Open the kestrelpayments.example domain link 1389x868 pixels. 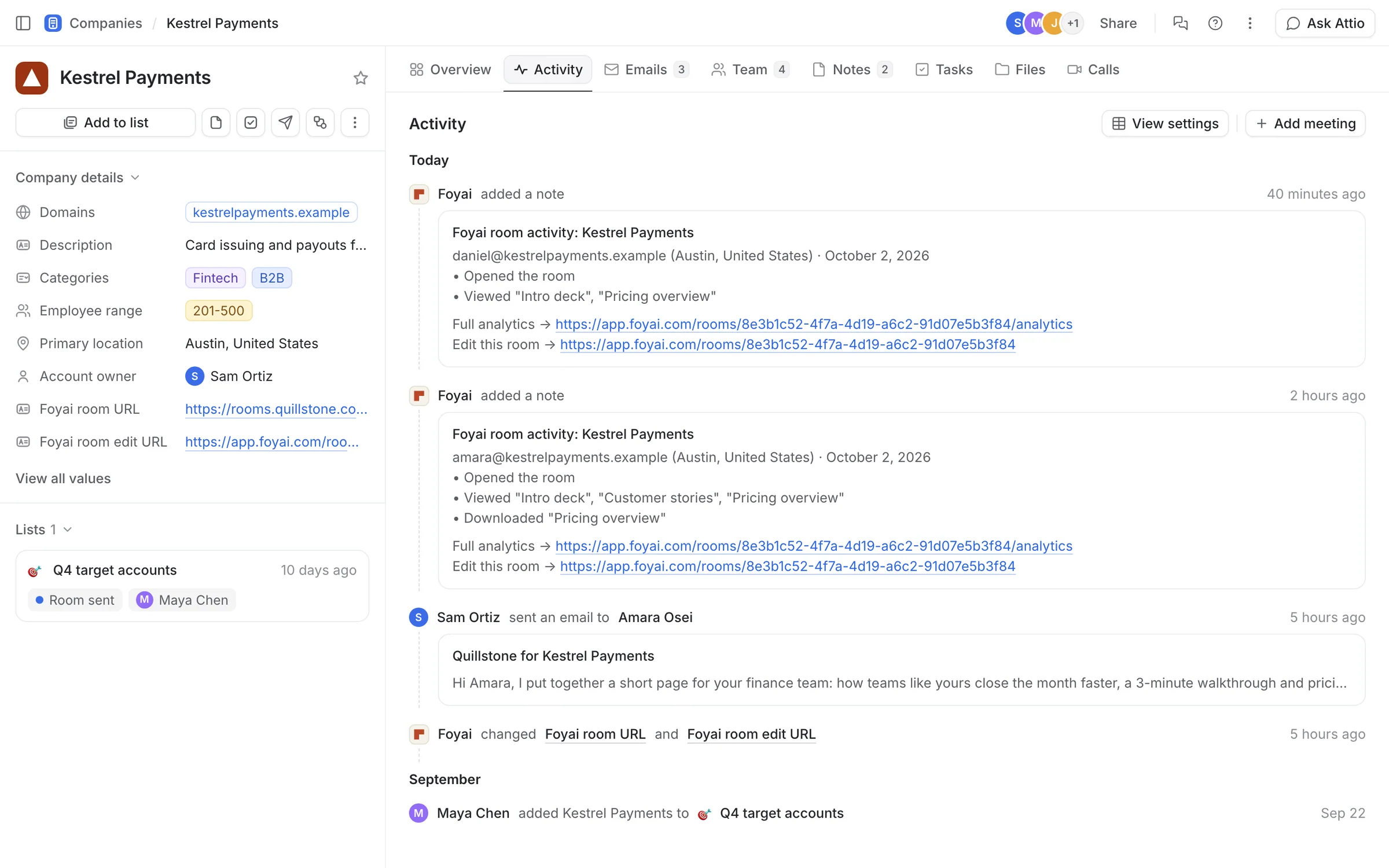(x=271, y=212)
